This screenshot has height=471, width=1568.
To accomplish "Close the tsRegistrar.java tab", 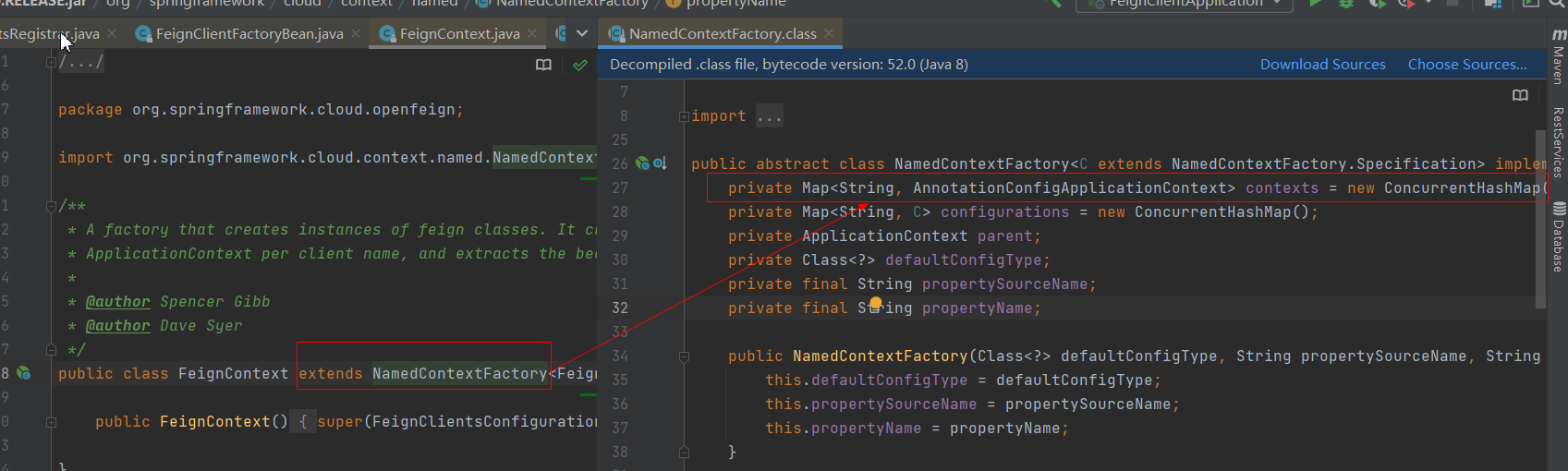I will coord(112,33).
